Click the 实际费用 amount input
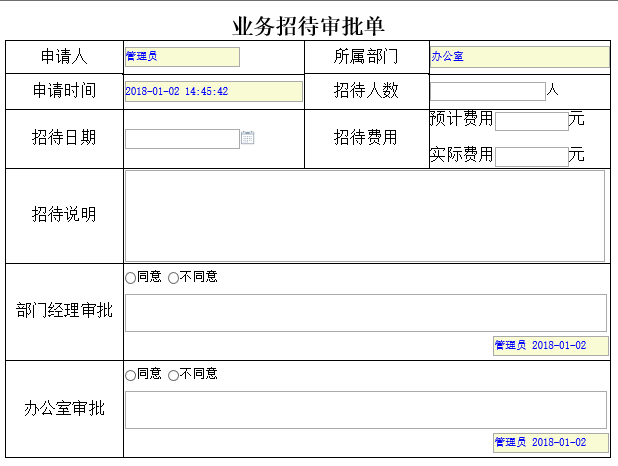Viewport: 618px width, 466px height. (x=531, y=156)
